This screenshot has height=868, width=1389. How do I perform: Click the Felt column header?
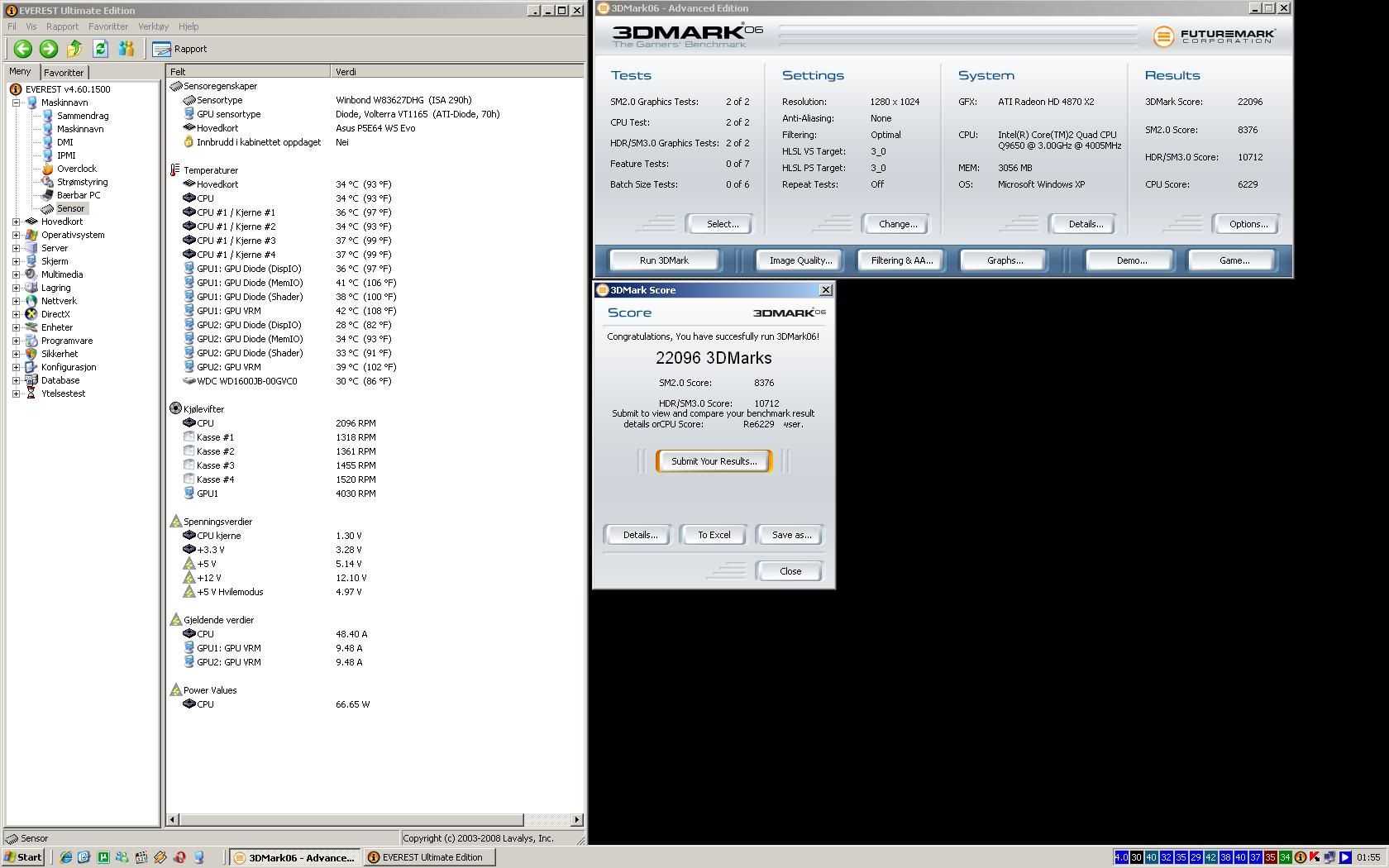click(248, 72)
